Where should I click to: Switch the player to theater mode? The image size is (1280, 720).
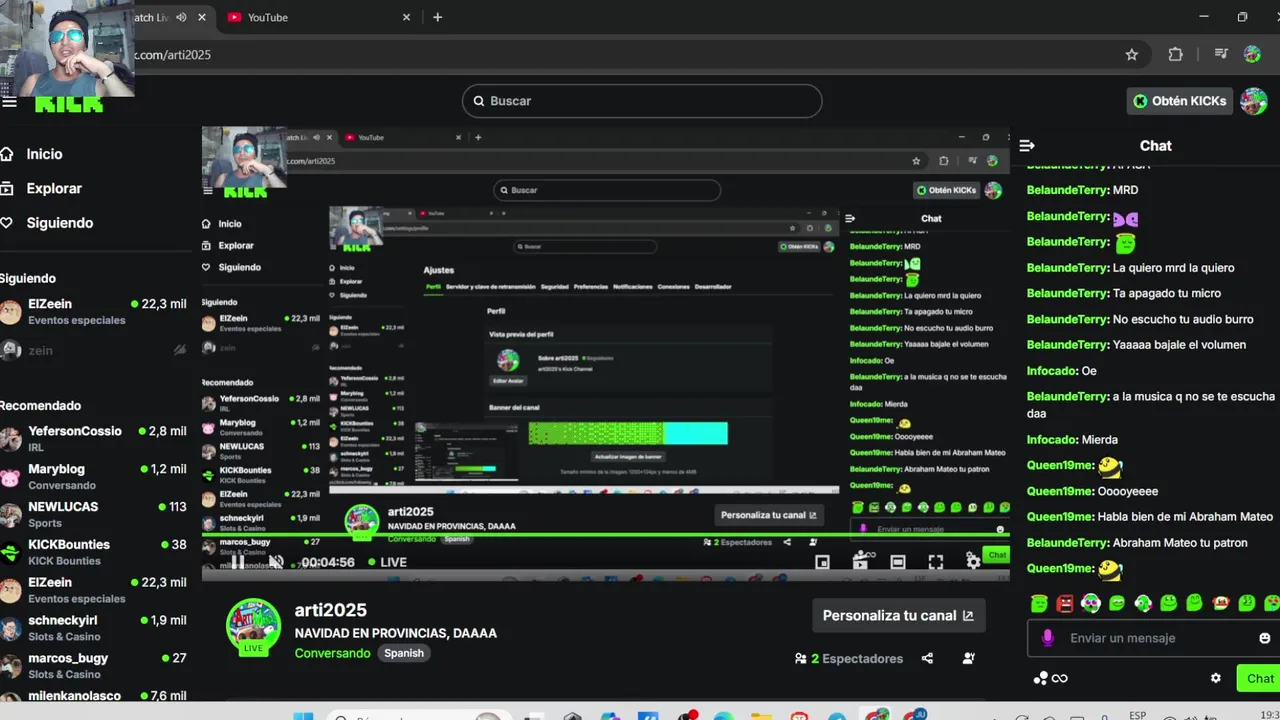(898, 562)
